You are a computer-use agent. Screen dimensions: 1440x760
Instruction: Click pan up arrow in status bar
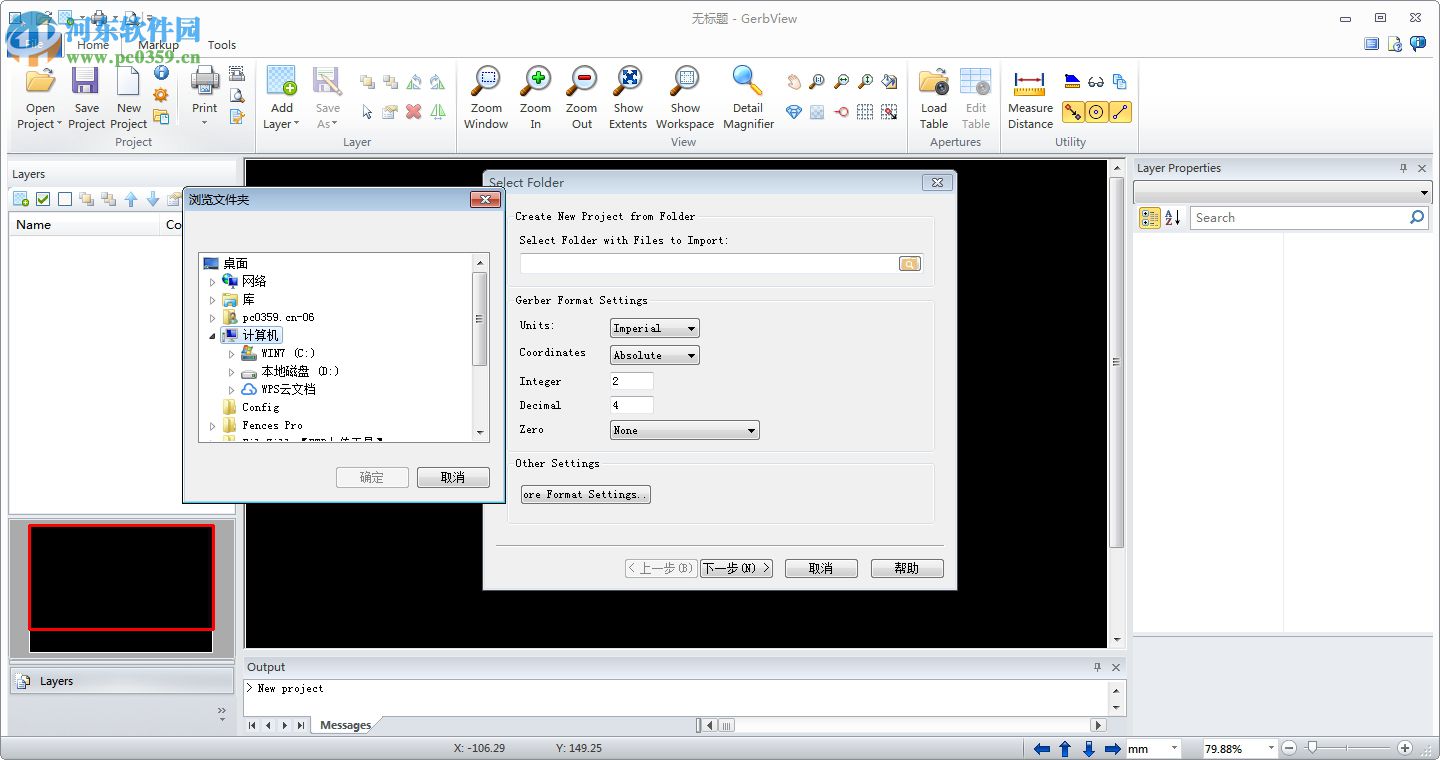point(1065,748)
